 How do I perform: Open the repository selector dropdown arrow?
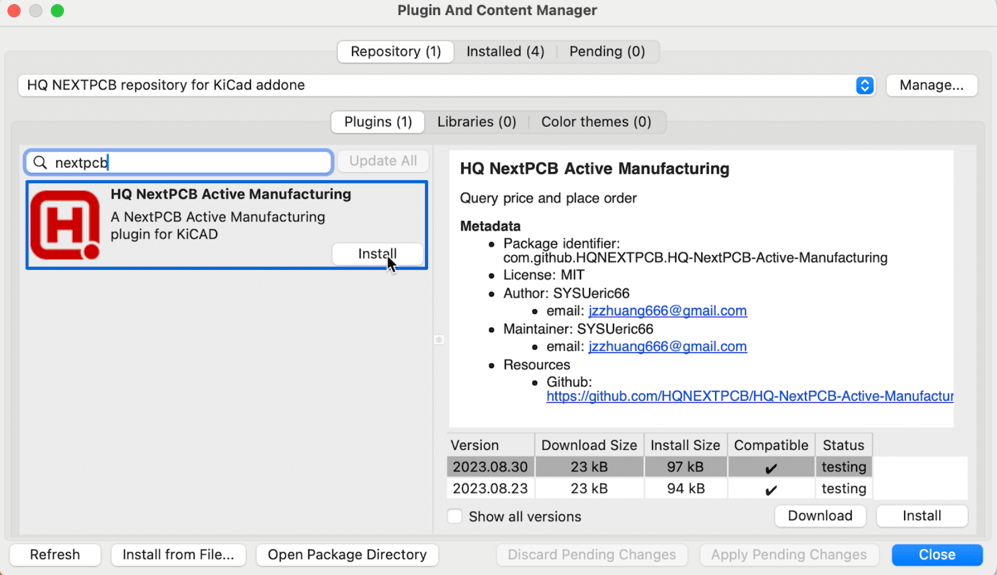864,85
